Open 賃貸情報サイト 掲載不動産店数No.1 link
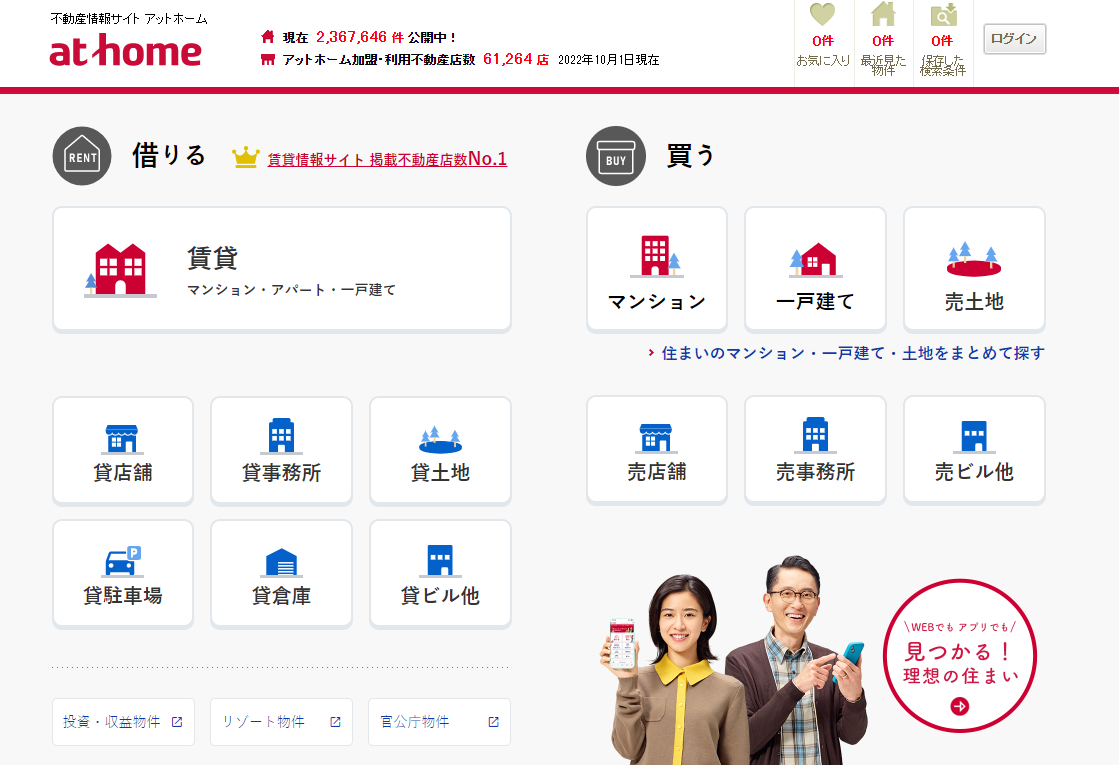The image size is (1119, 765). (387, 158)
